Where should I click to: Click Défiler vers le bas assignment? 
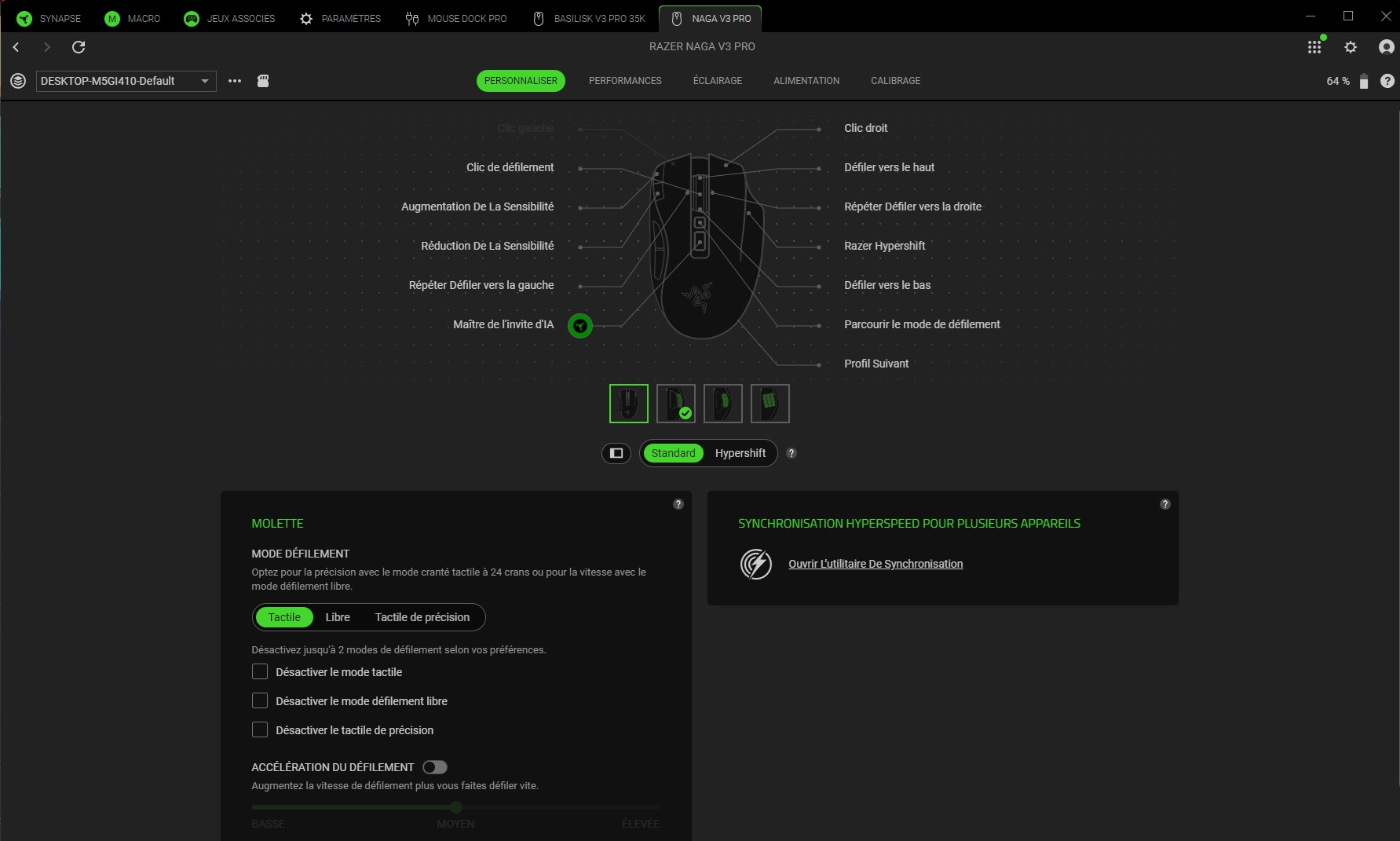887,285
